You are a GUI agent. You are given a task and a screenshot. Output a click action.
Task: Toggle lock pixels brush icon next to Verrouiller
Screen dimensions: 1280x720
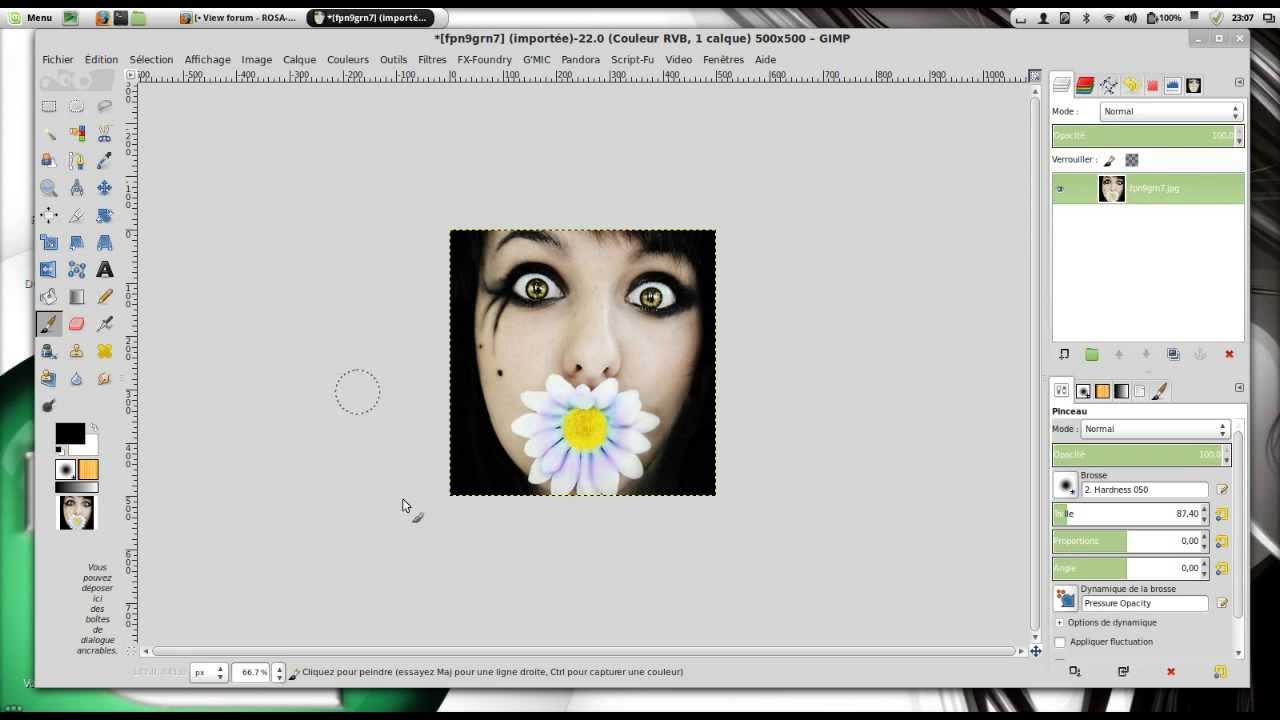1109,160
